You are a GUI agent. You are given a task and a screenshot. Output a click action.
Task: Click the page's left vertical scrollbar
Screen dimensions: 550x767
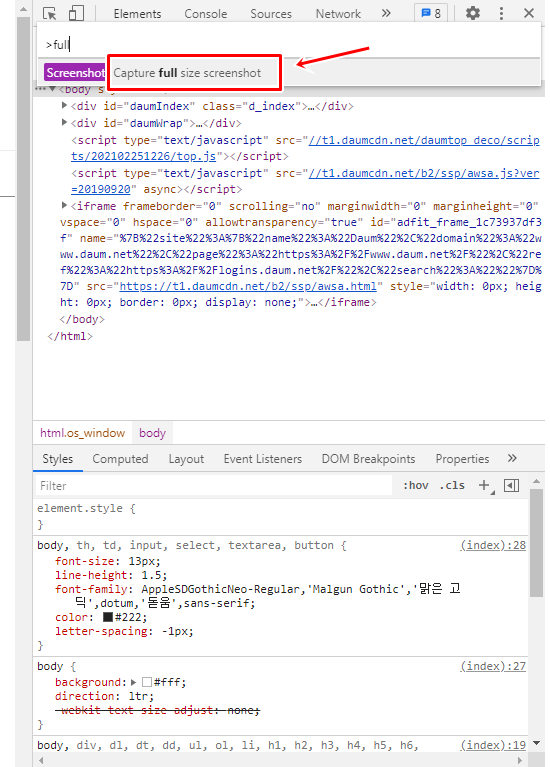click(23, 179)
